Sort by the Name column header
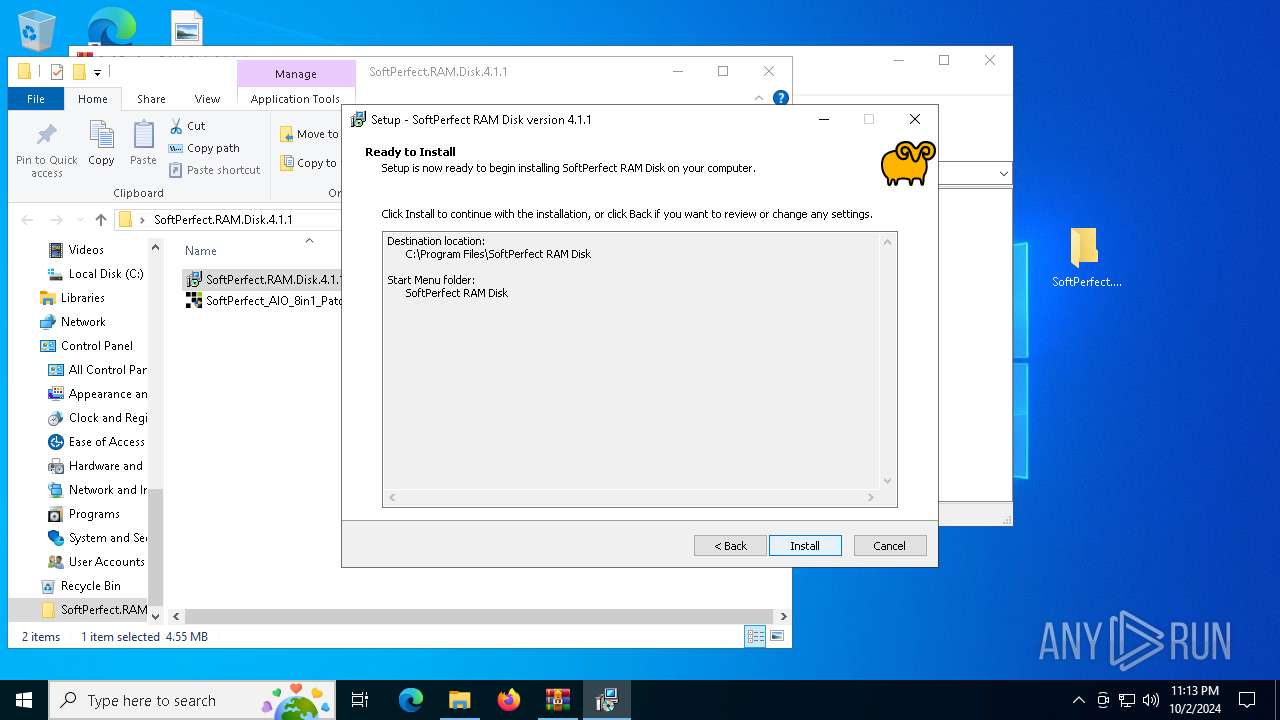 (201, 251)
